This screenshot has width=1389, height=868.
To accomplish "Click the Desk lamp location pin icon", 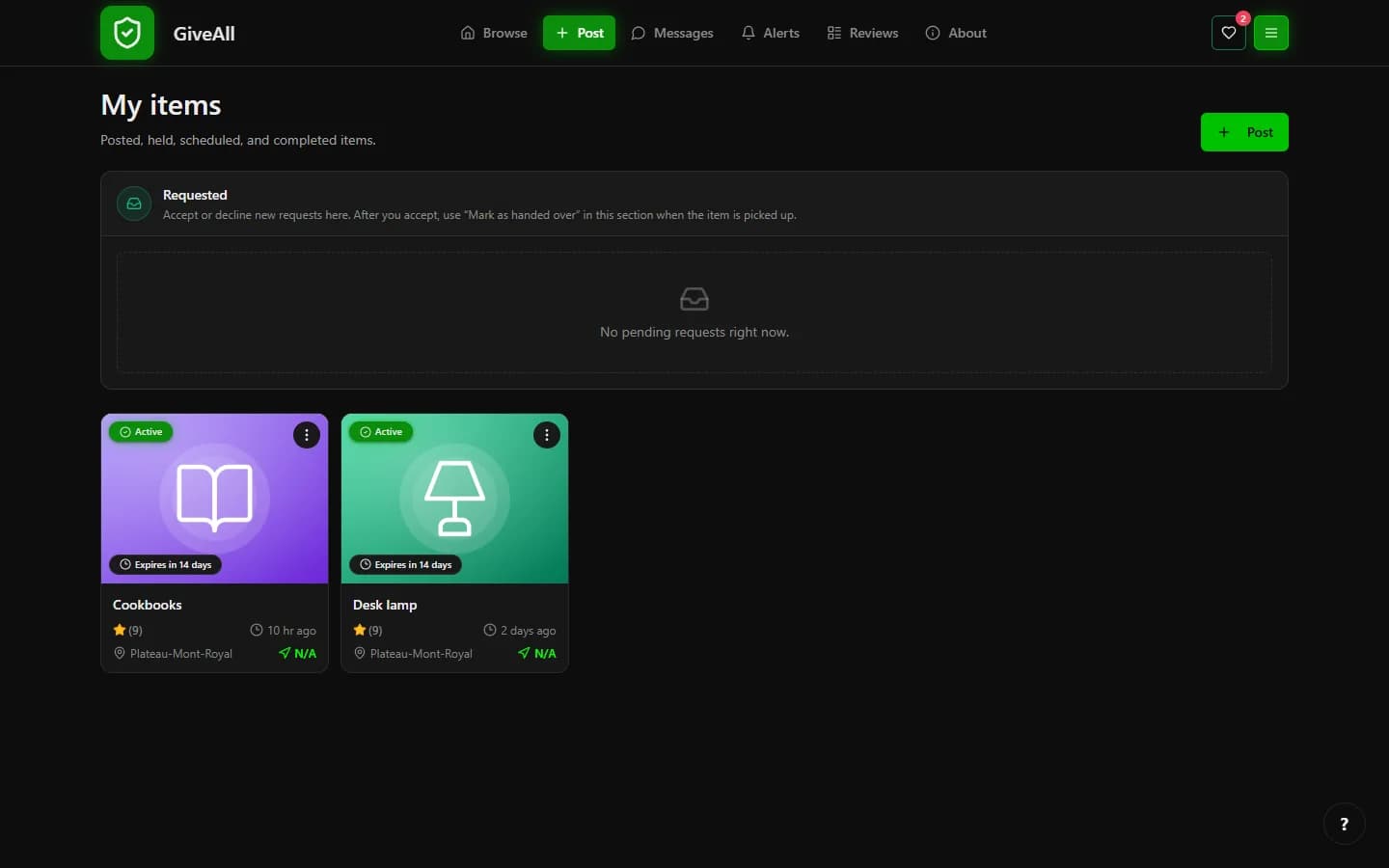I will pos(360,653).
